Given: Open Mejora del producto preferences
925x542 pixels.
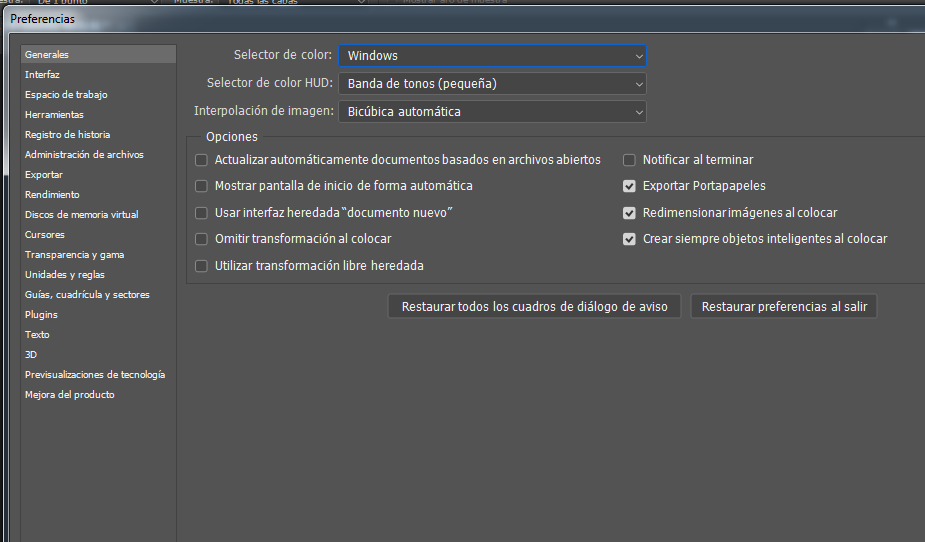Looking at the screenshot, I should (99, 395).
